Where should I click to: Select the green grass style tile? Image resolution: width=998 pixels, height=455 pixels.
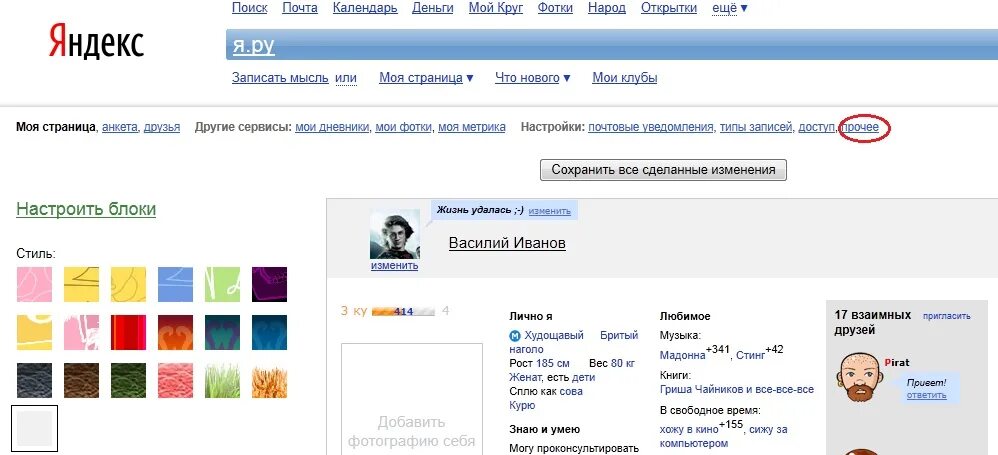click(x=222, y=381)
